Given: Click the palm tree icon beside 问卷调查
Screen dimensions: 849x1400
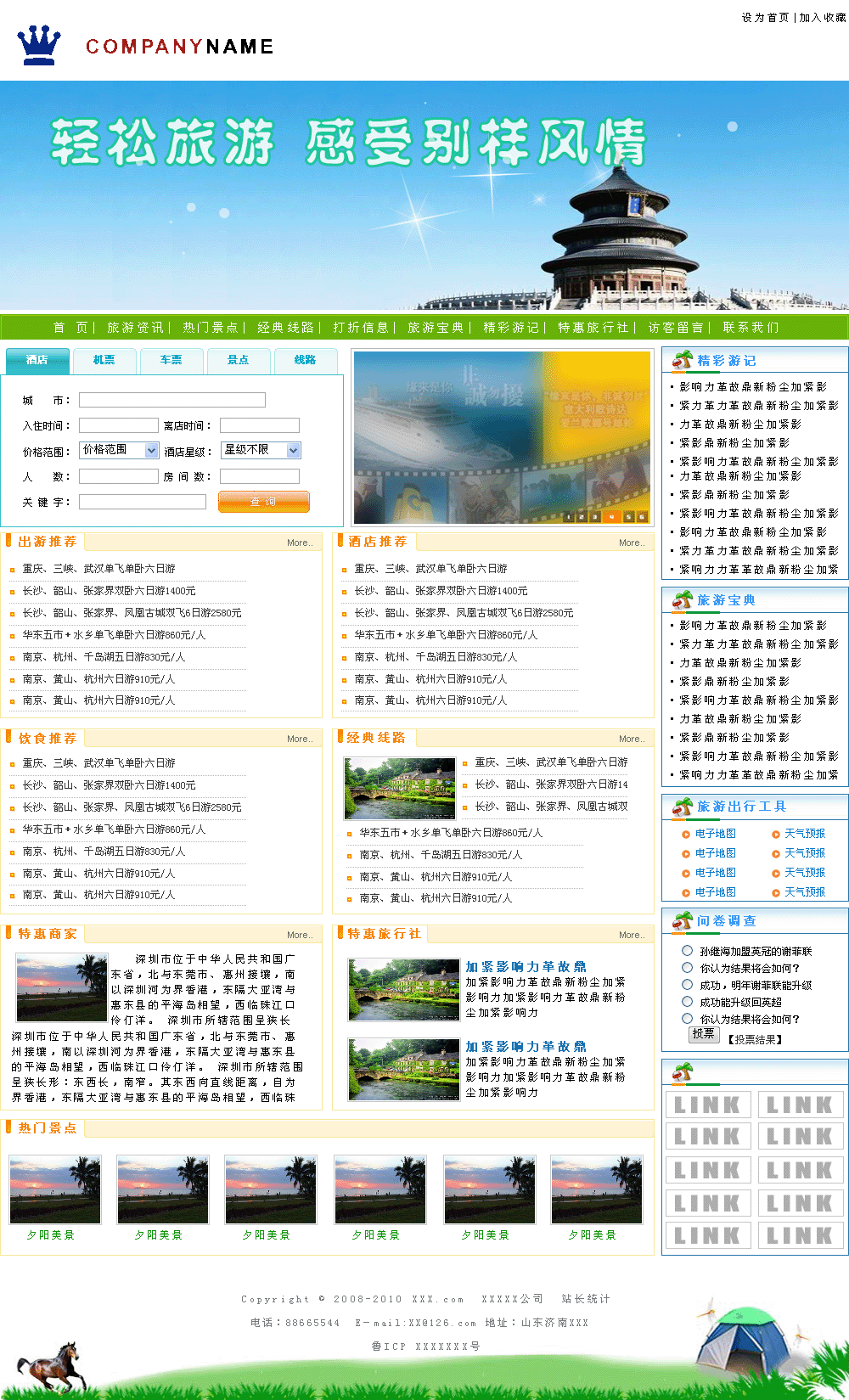Looking at the screenshot, I should (x=683, y=920).
